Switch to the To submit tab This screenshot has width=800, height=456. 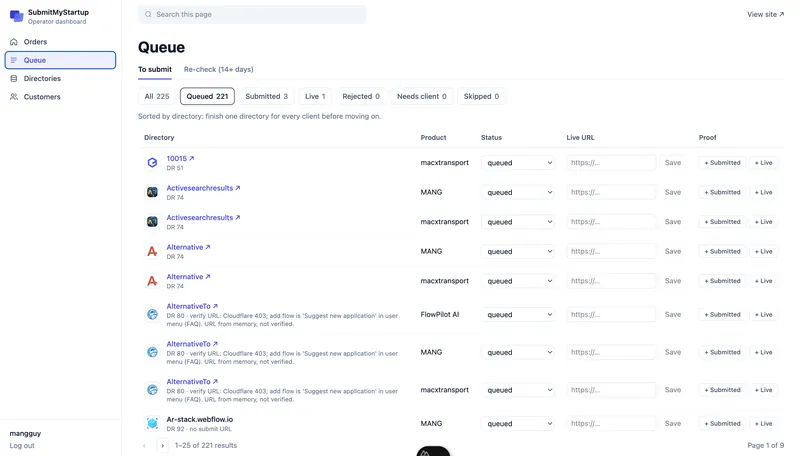[155, 69]
